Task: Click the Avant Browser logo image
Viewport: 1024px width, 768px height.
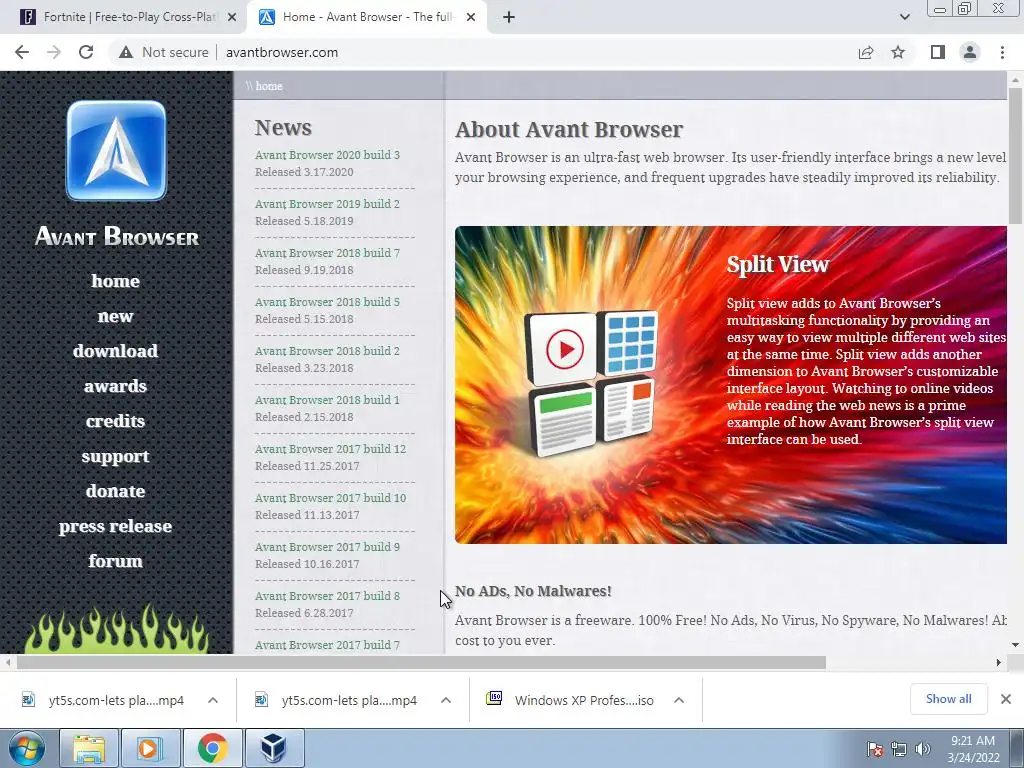Action: (x=116, y=150)
